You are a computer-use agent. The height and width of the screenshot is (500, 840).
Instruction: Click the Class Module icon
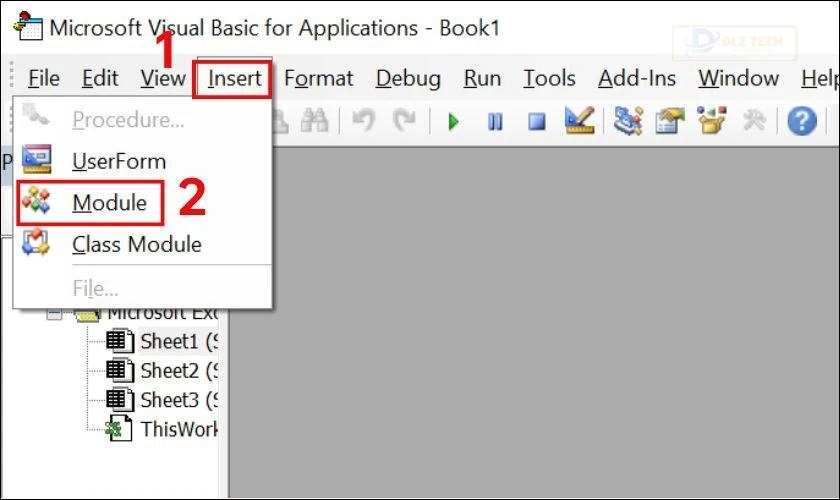(36, 242)
